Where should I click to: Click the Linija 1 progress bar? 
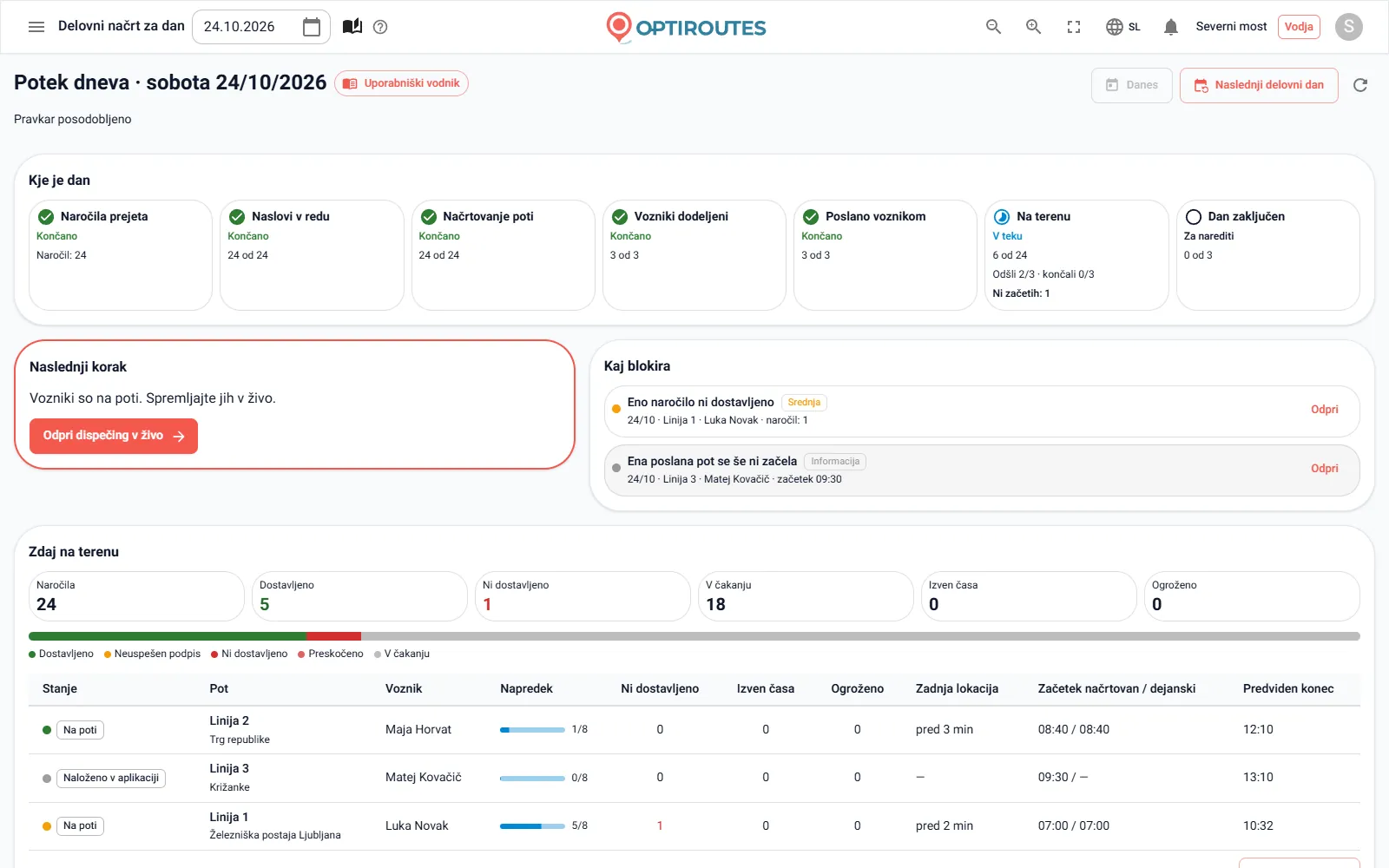pos(532,826)
